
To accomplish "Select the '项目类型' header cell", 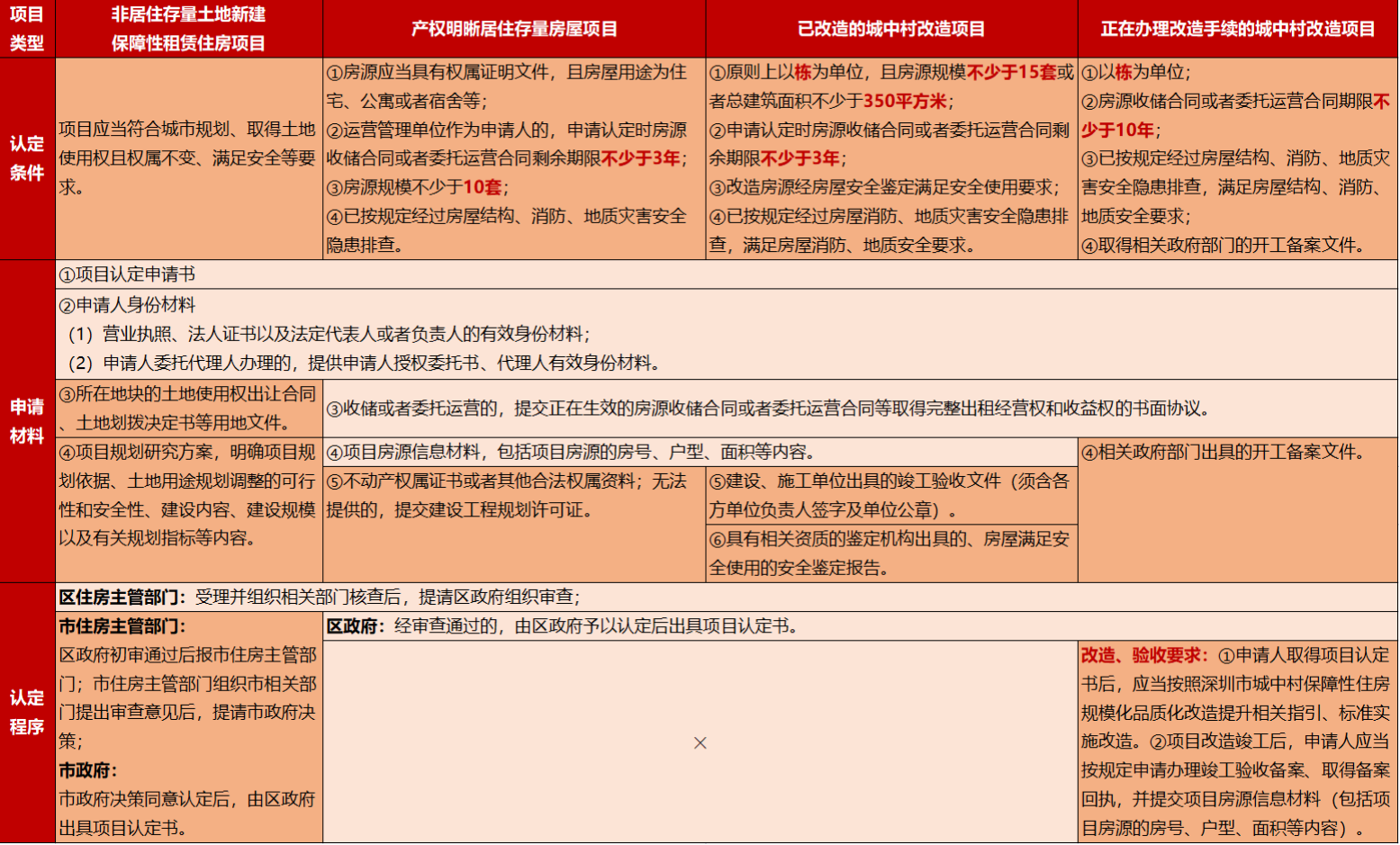I will pos(27,29).
